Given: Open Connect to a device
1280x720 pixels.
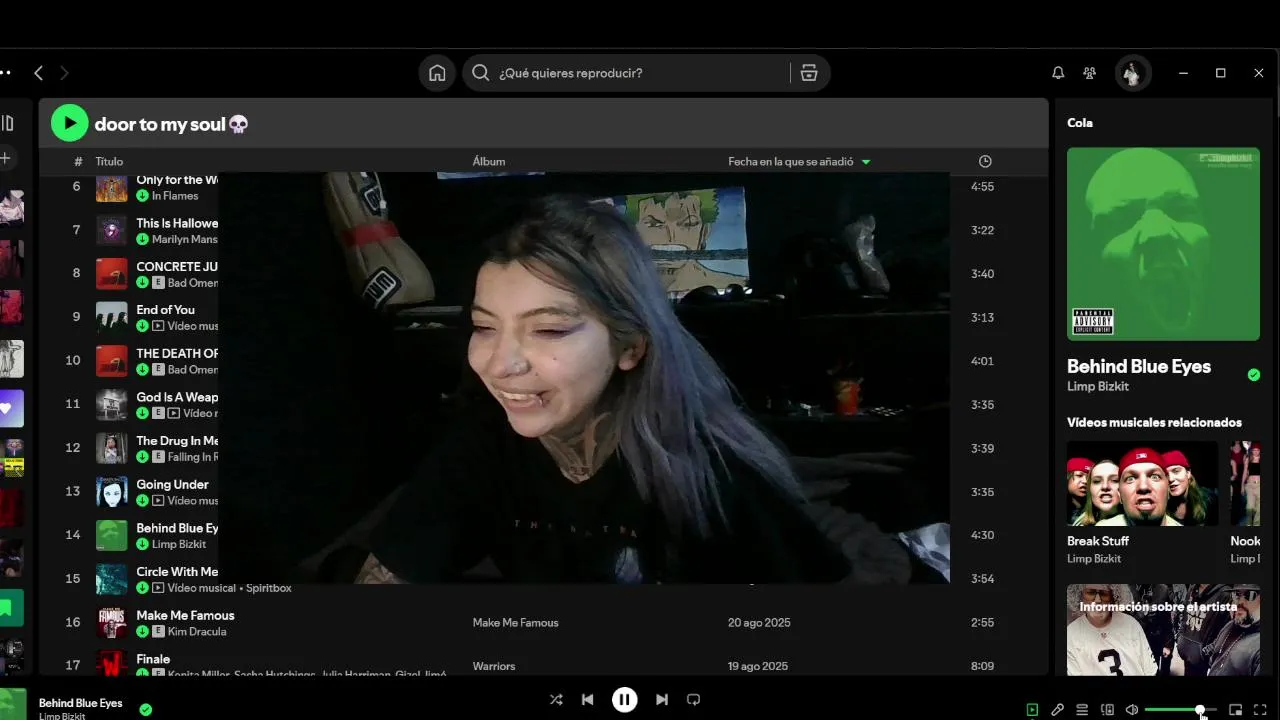Looking at the screenshot, I should (1107, 710).
